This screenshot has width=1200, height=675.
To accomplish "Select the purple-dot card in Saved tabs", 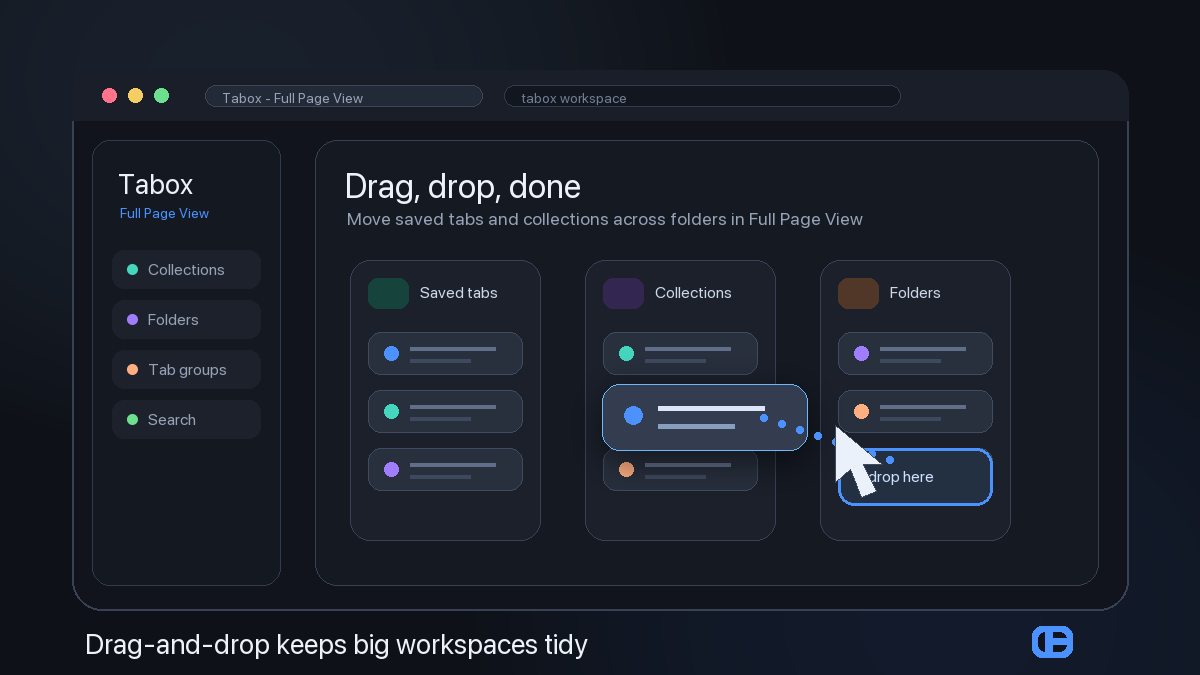I will (445, 469).
